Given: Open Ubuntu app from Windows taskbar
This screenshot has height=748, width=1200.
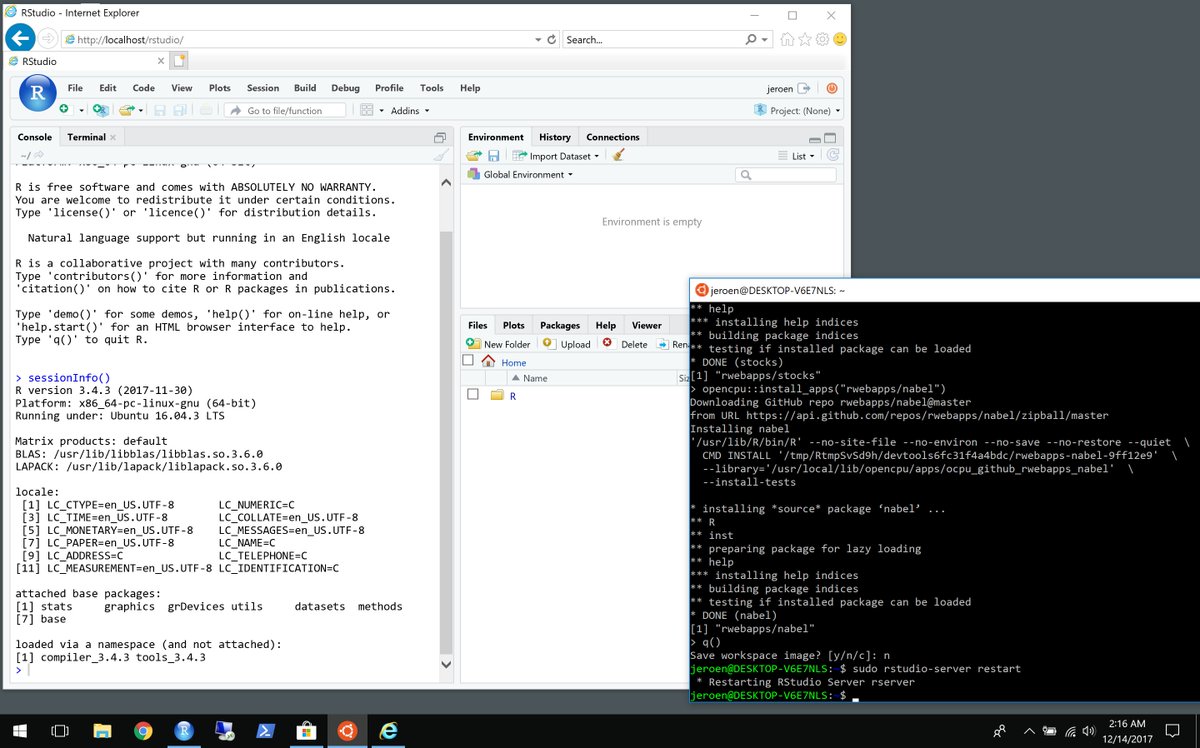Looking at the screenshot, I should point(346,731).
